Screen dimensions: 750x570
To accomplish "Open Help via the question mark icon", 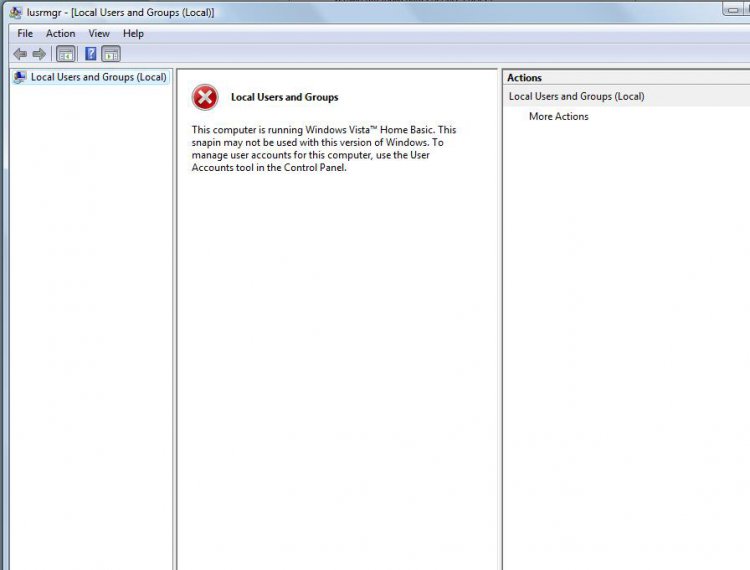I will click(90, 54).
